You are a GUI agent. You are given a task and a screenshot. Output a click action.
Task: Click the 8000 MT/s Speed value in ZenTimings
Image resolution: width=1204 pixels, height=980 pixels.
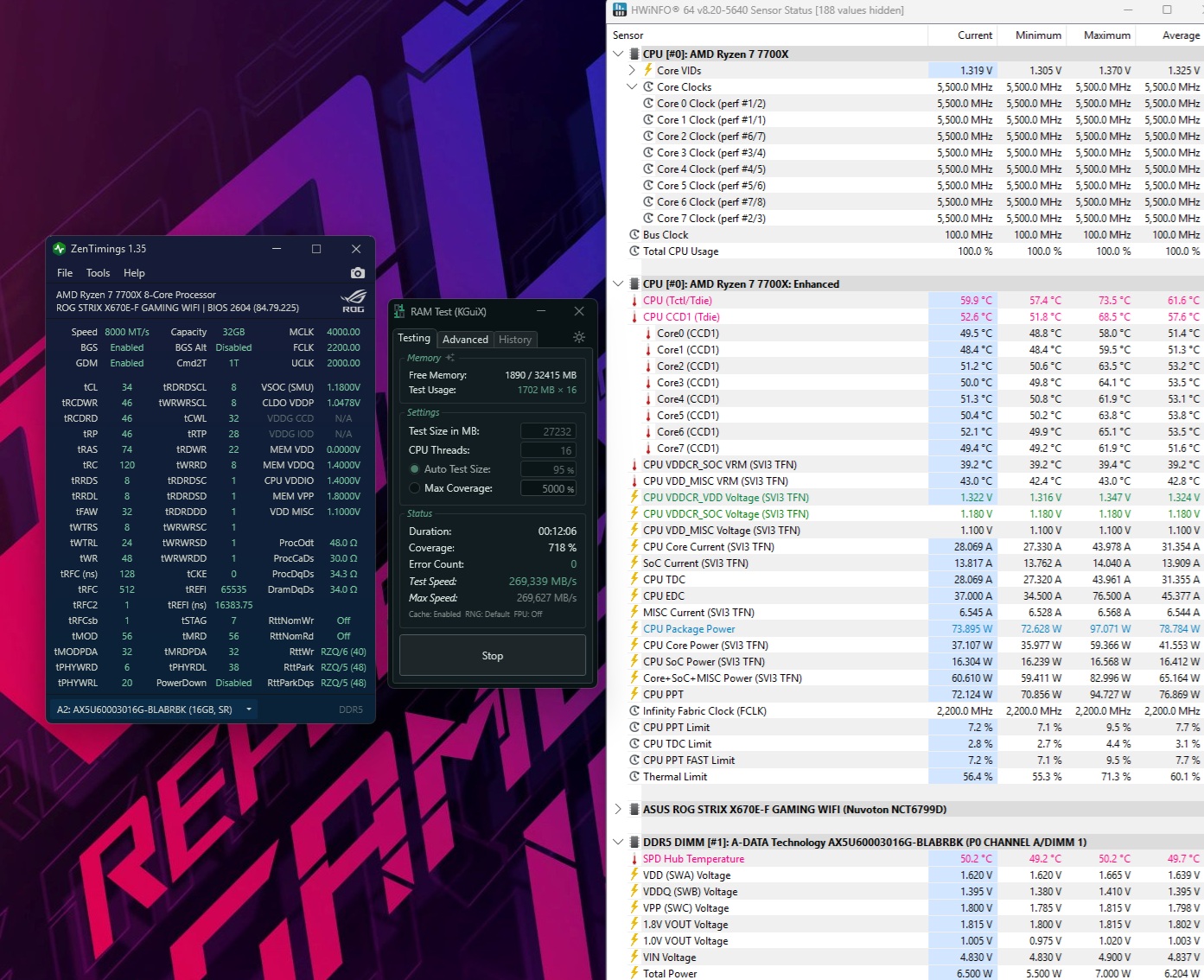127,332
